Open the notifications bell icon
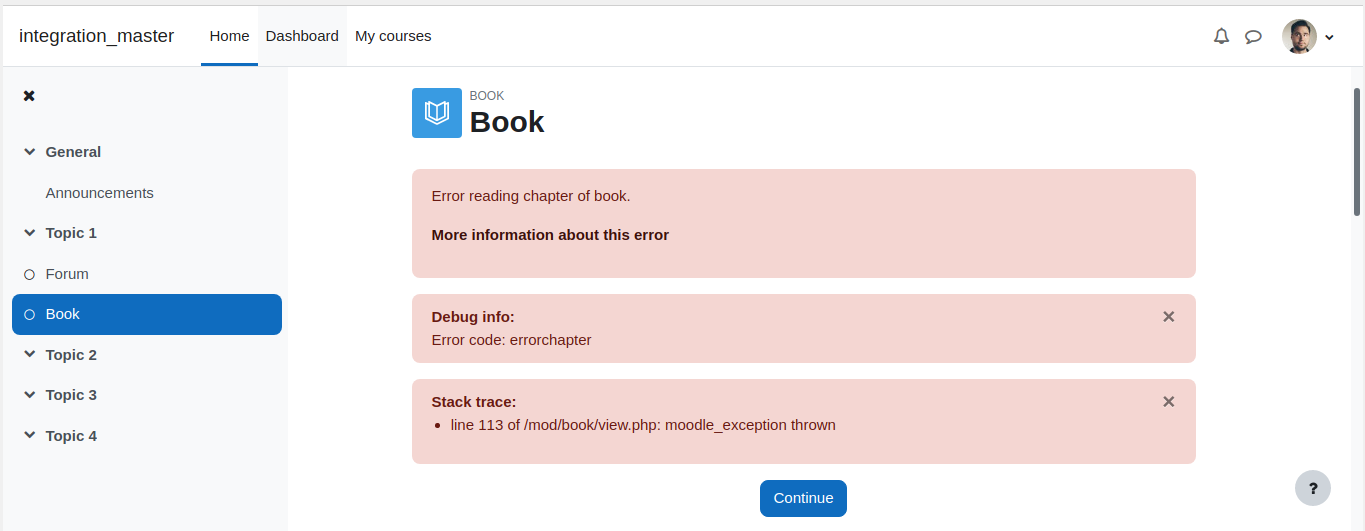 [1221, 36]
